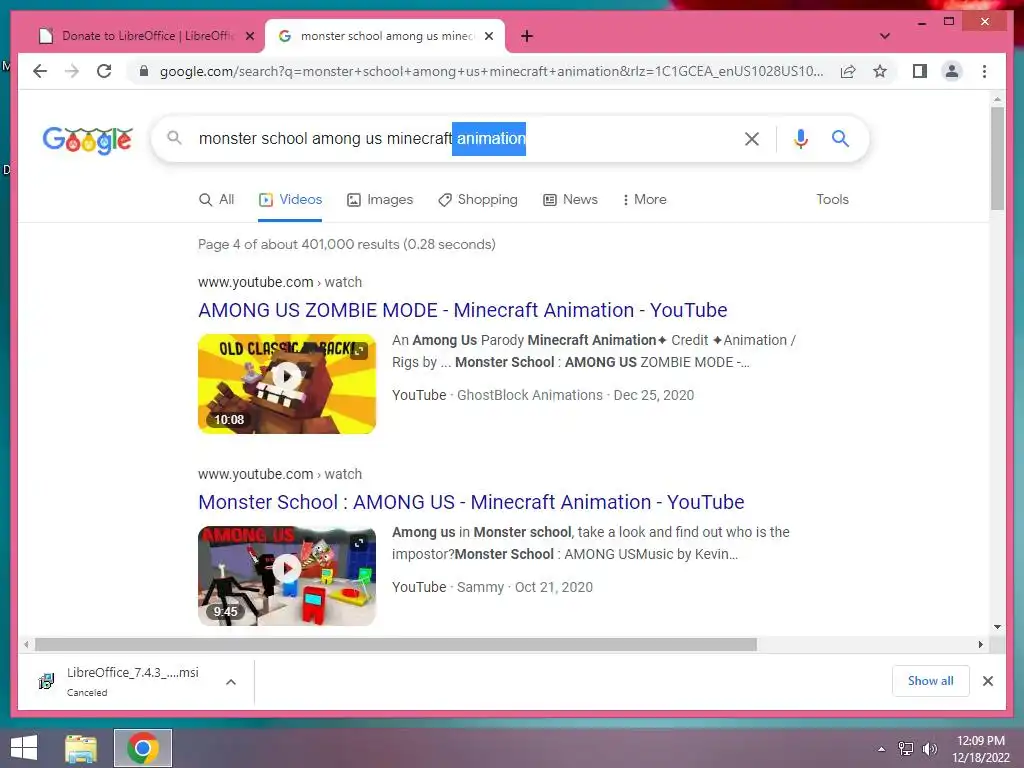
Task: Click the scroll right arrow
Action: click(980, 645)
